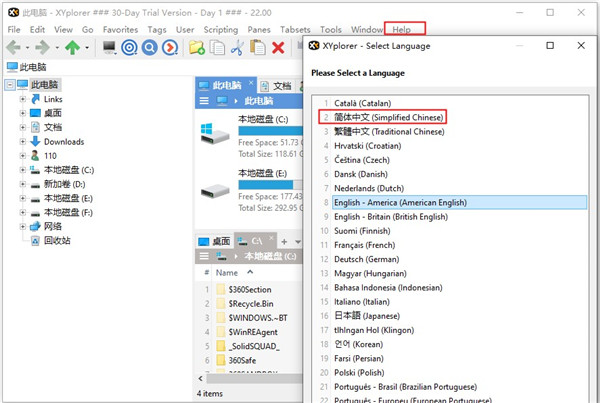Open Forward button history dropdown arrow
The image size is (600, 403).
pos(57,48)
